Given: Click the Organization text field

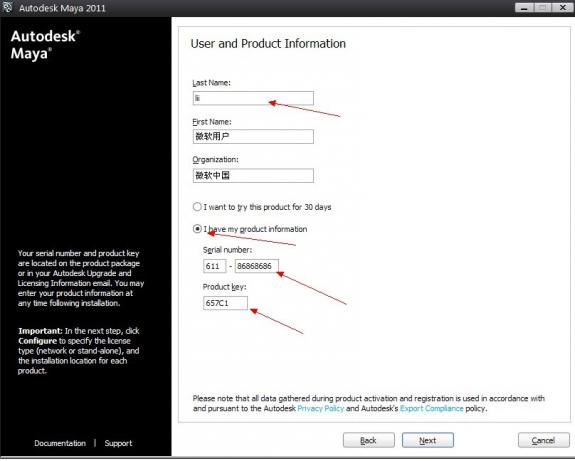Looking at the screenshot, I should pos(253,175).
